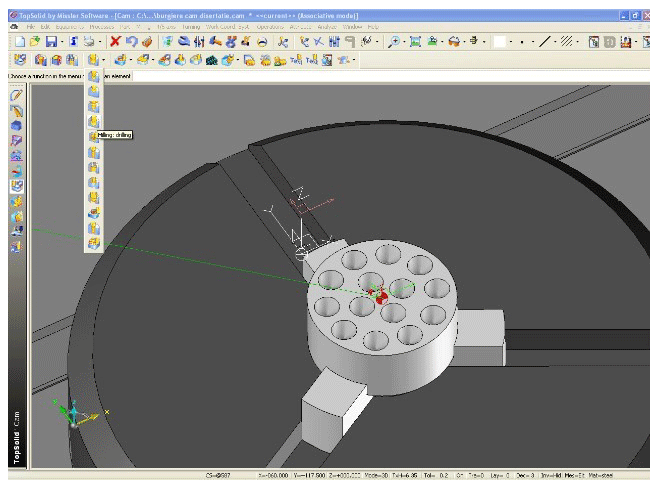Expand the dropdown arrow next to printer icon
The height and width of the screenshot is (489, 659).
pos(100,42)
